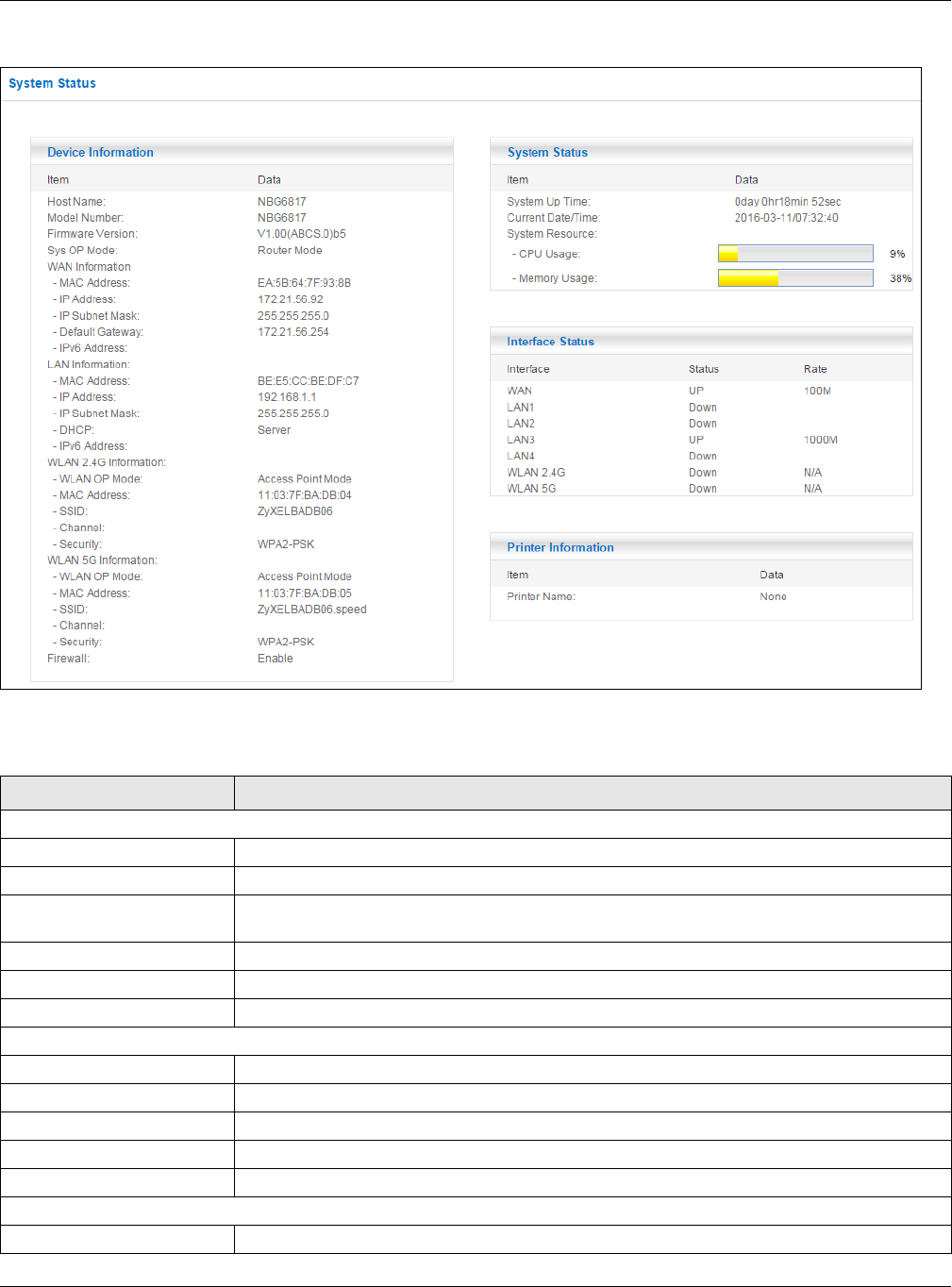Select the Printer Information panel header
Image resolution: width=952 pixels, height=1287 pixels.
[x=701, y=547]
